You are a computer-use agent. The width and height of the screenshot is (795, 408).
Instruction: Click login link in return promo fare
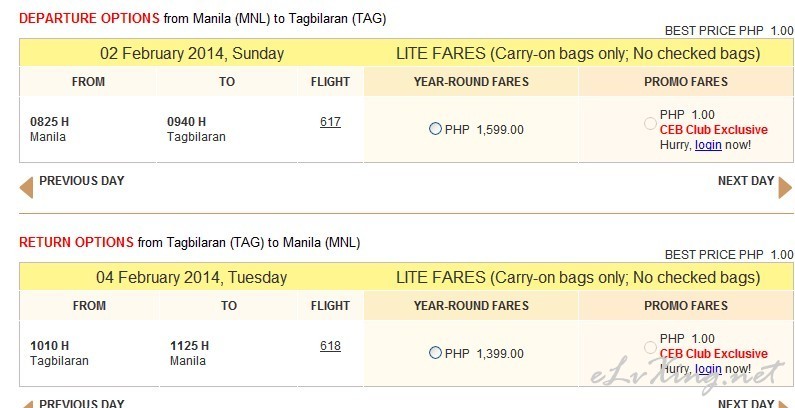tap(708, 369)
